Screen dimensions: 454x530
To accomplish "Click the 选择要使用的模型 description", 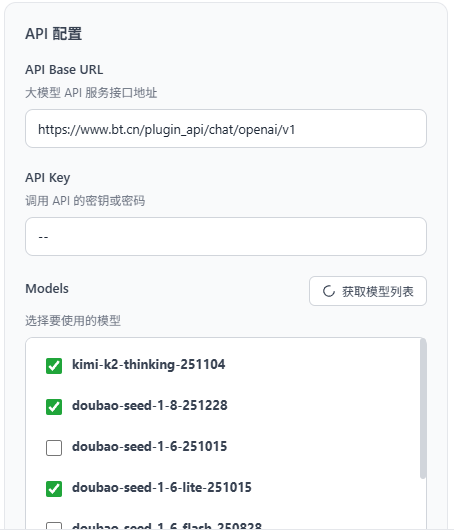I will (73, 320).
